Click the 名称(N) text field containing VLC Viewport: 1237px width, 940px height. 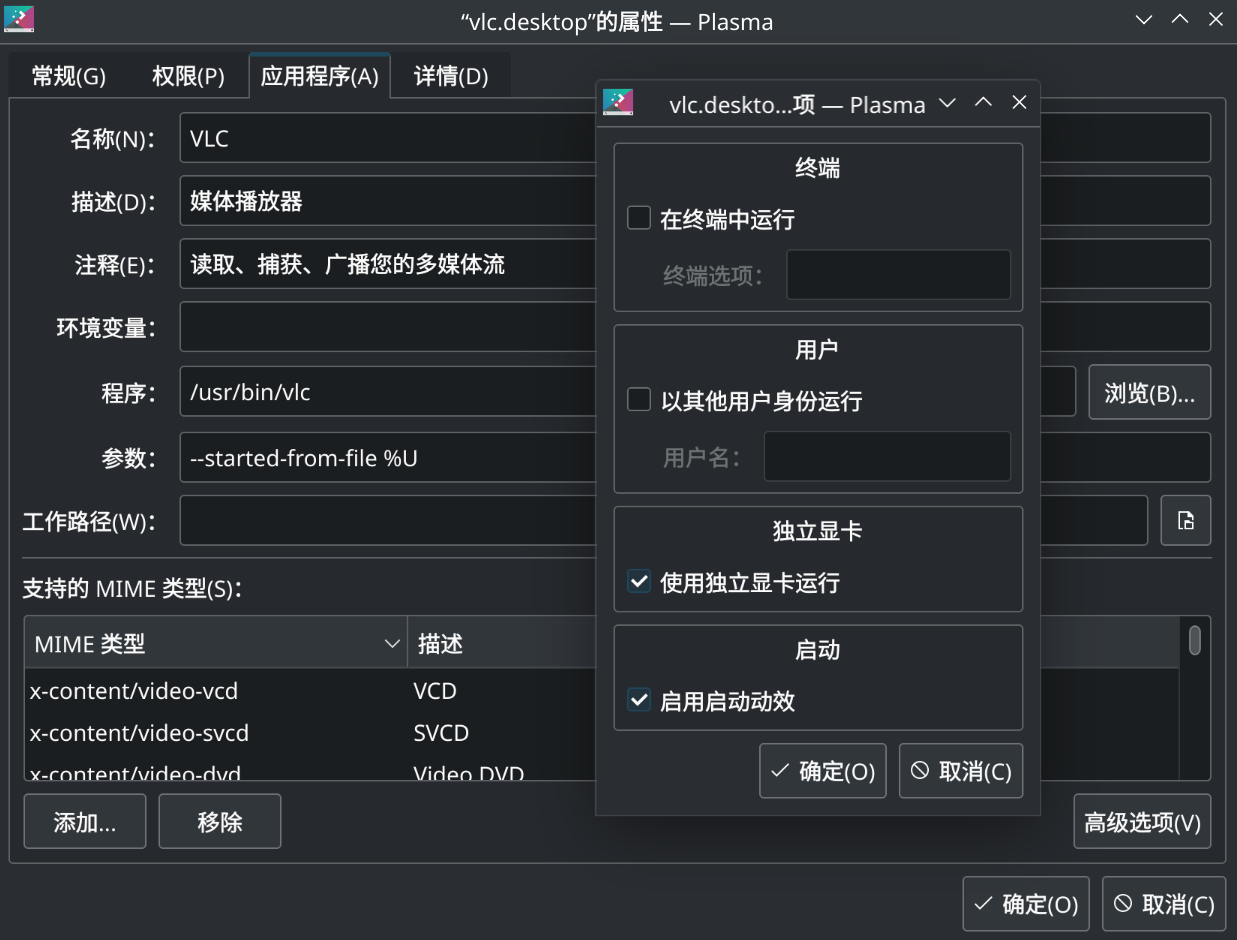(388, 138)
